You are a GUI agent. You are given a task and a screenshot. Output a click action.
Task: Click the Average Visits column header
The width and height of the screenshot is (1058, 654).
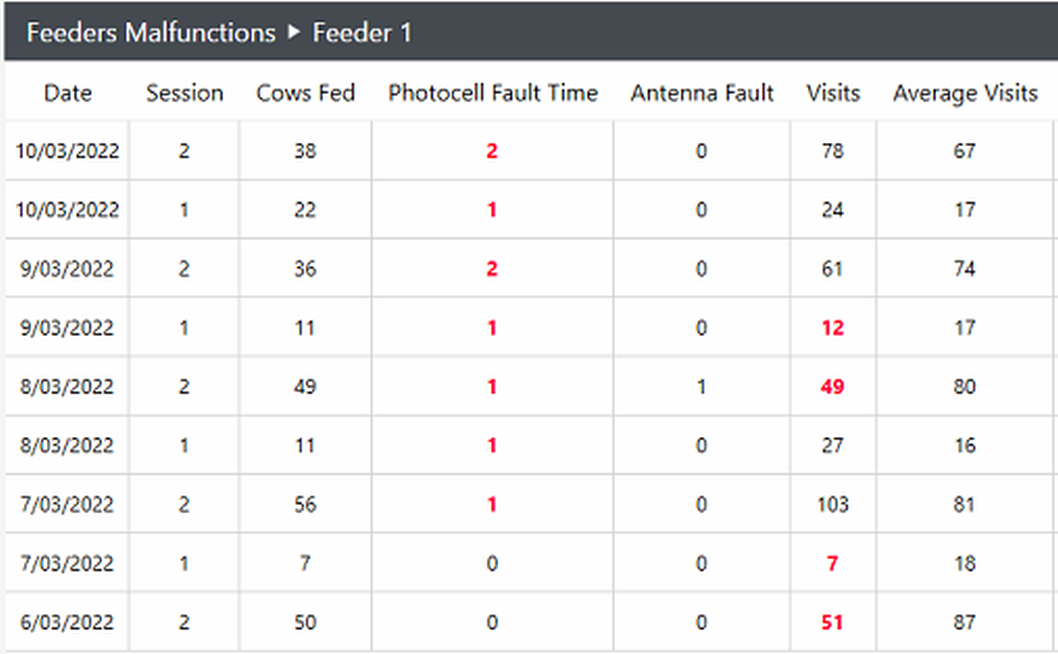coord(965,93)
